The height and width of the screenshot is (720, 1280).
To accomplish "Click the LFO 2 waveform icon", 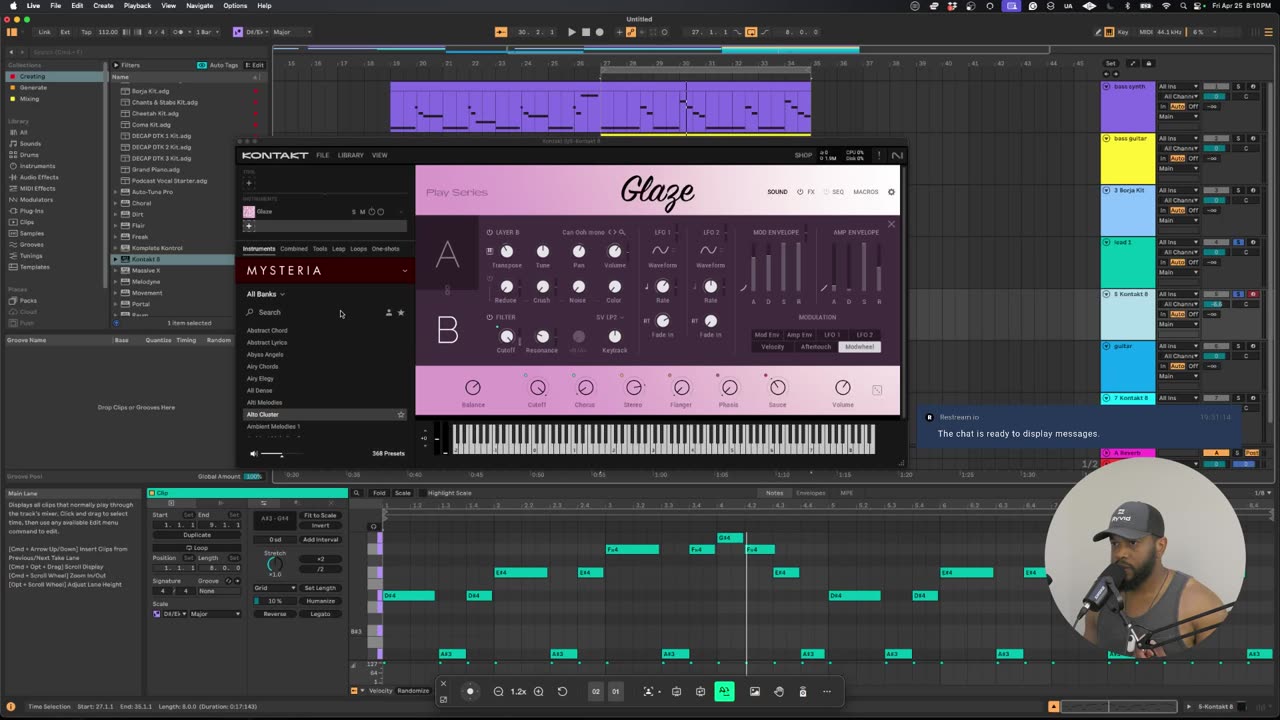I will click(709, 250).
